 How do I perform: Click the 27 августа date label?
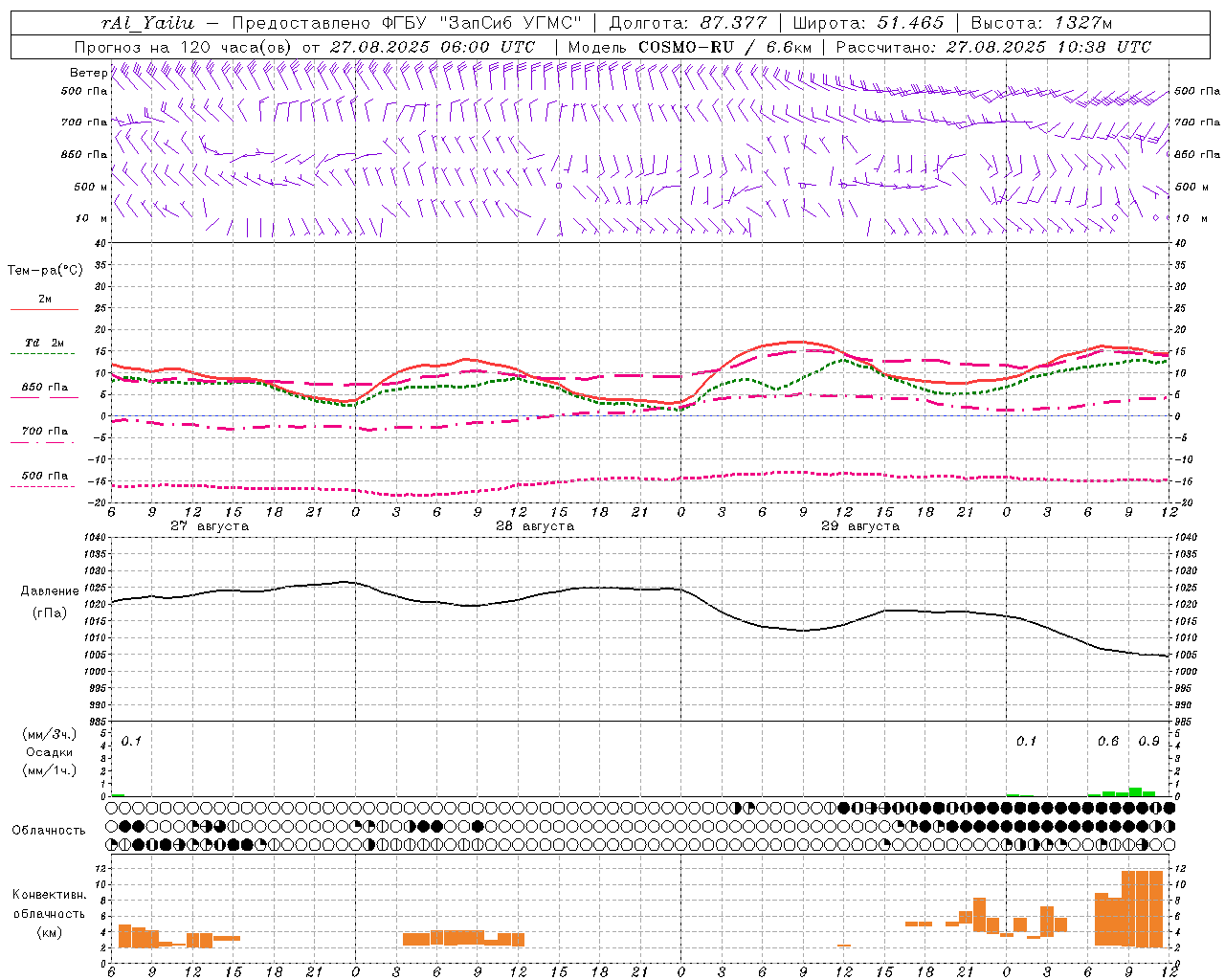[x=210, y=526]
